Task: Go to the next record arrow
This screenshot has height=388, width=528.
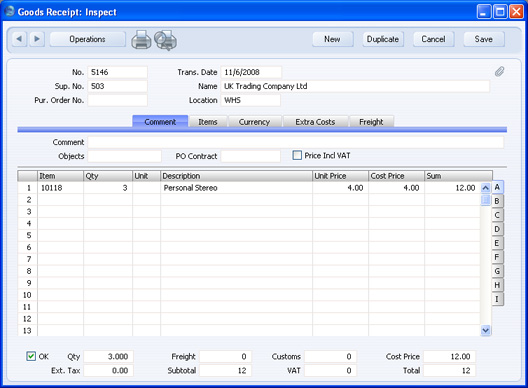Action: tap(37, 39)
